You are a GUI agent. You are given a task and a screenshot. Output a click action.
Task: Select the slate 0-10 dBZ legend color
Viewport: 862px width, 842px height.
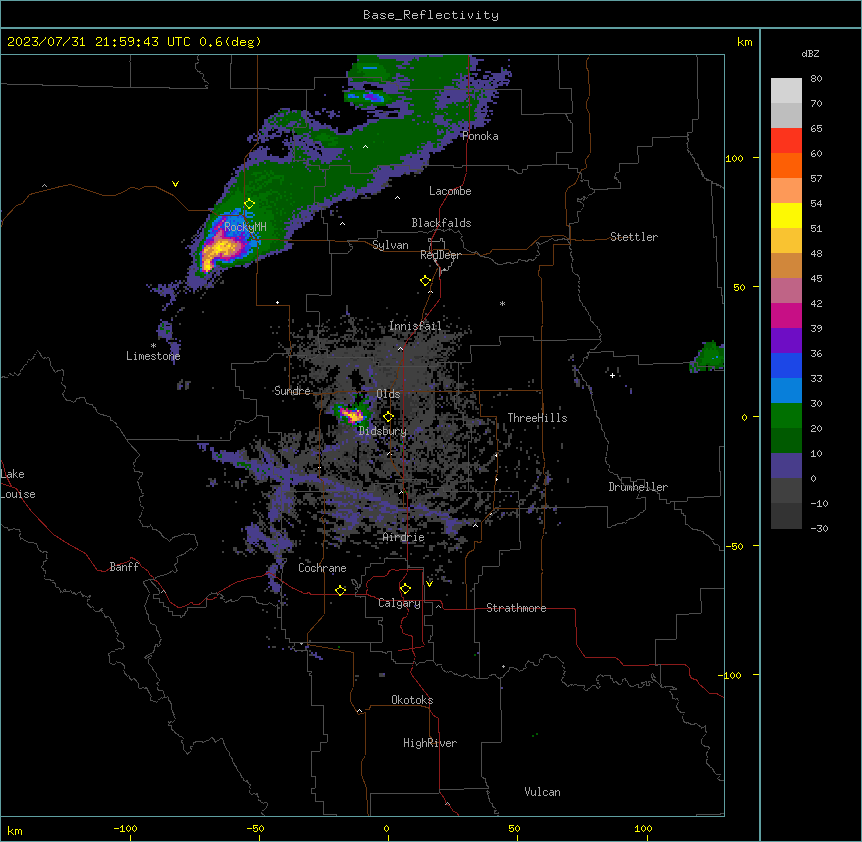pos(786,466)
